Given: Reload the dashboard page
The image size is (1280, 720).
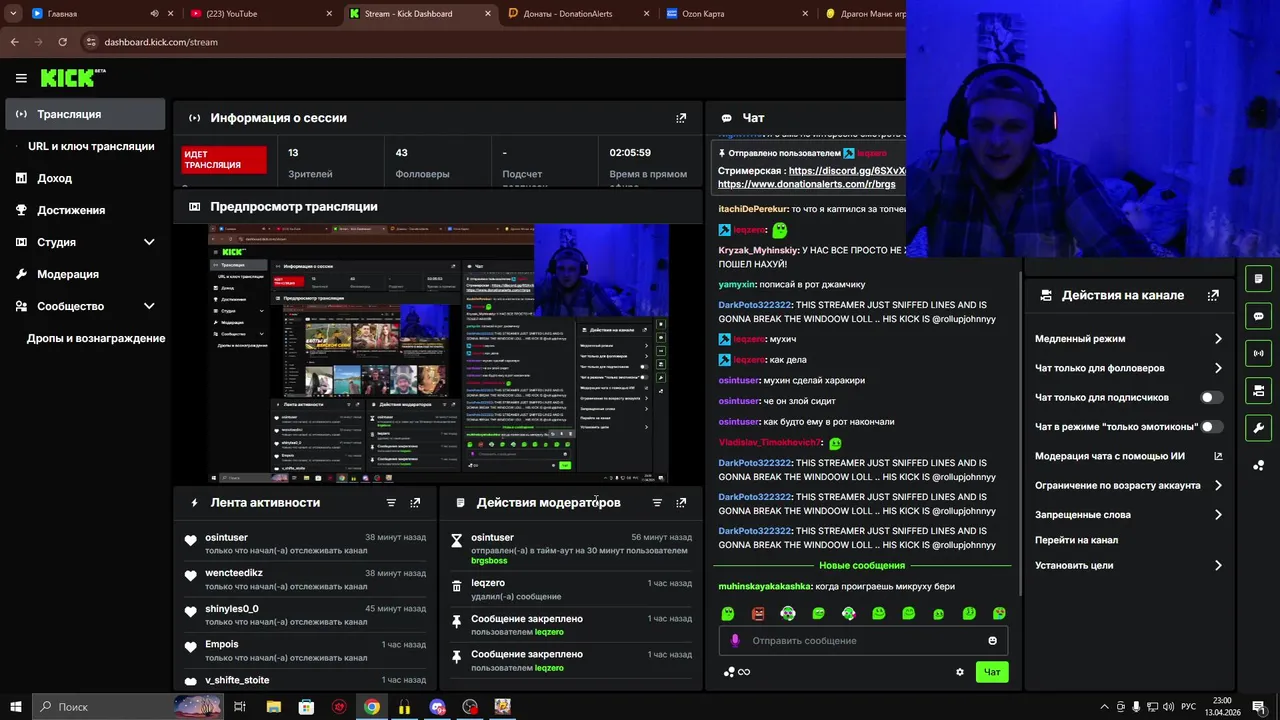Looking at the screenshot, I should click(62, 42).
